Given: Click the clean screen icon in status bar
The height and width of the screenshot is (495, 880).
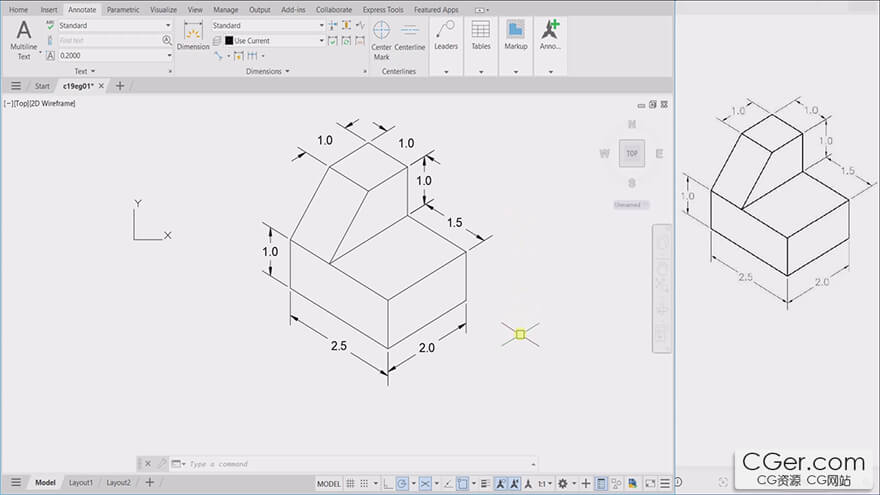Looking at the screenshot, I should pyautogui.click(x=650, y=483).
